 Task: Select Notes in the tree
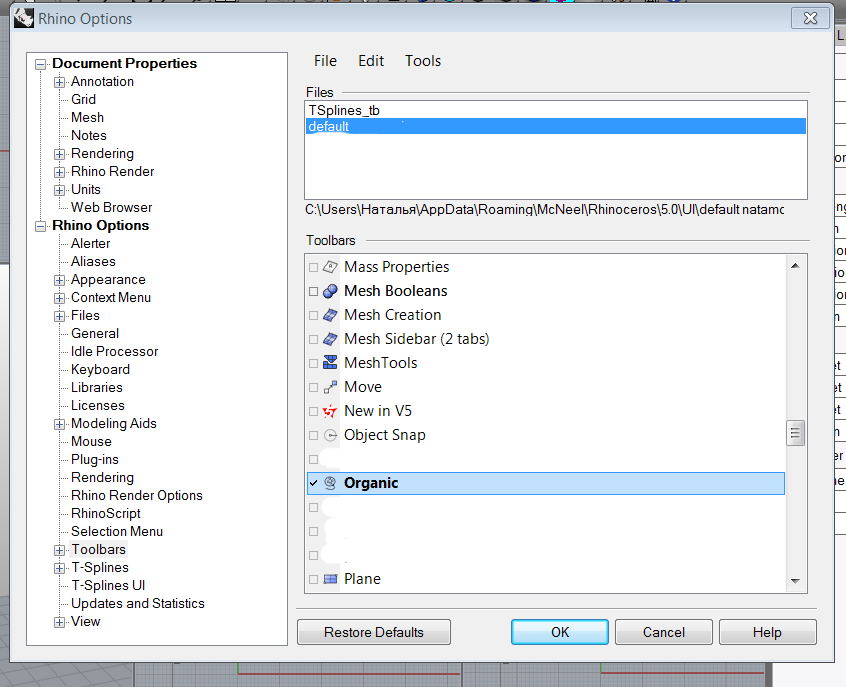(89, 135)
